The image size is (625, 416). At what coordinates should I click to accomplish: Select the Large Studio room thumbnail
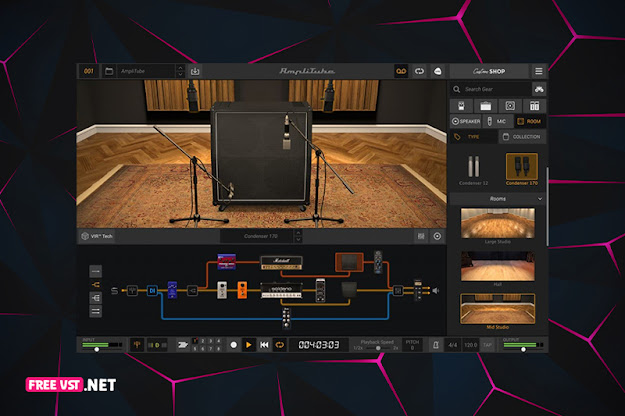(498, 223)
